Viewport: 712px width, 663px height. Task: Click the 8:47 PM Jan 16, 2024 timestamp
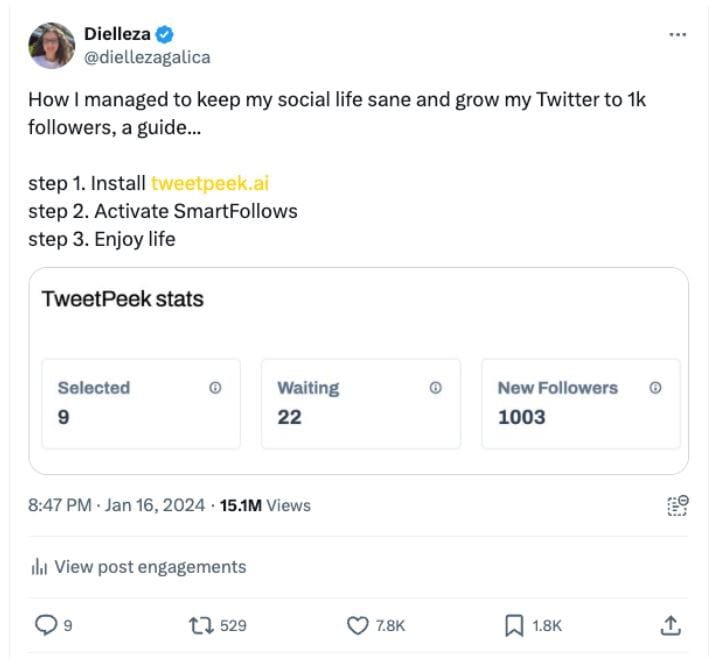pos(118,506)
